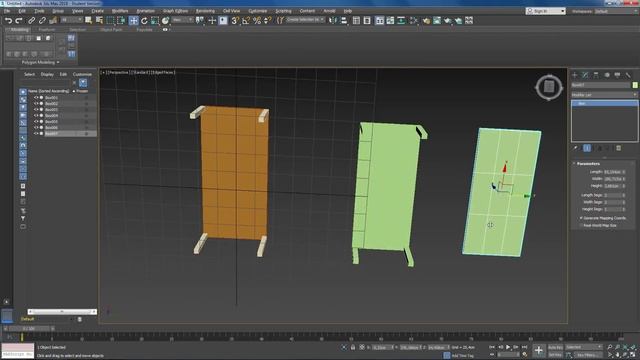This screenshot has width=640, height=360.
Task: Hide Box004 using its eye icon
Action: coord(36,116)
